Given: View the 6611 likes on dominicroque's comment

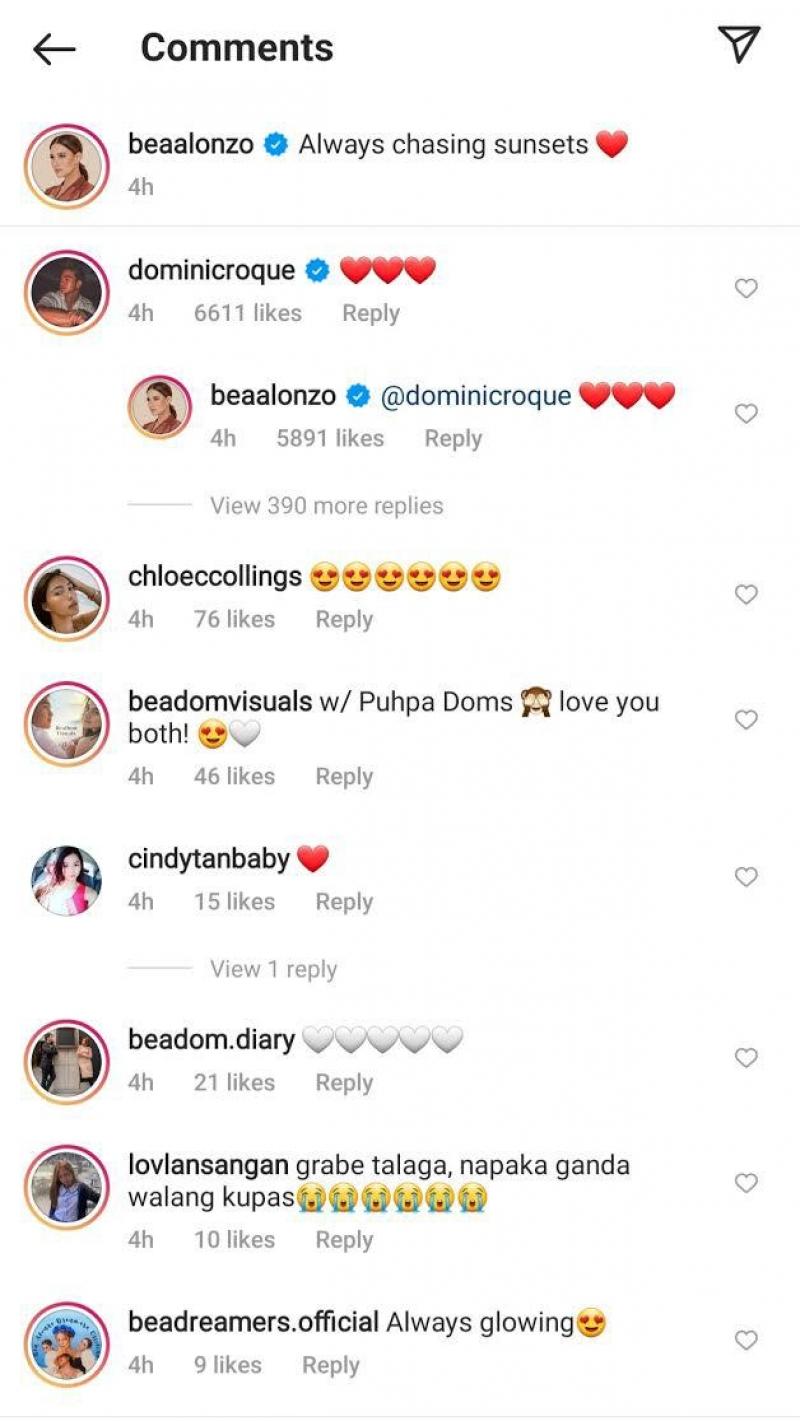Looking at the screenshot, I should point(247,314).
